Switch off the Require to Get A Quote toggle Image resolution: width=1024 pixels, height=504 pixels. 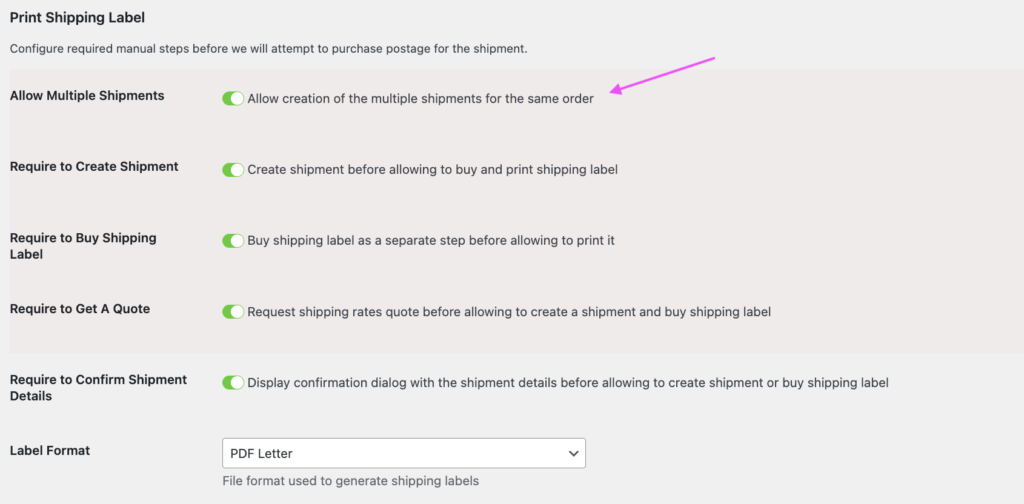point(233,312)
